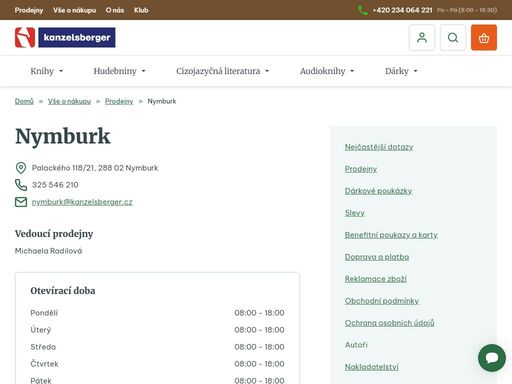Expand the Hudebniny dropdown menu

click(119, 71)
